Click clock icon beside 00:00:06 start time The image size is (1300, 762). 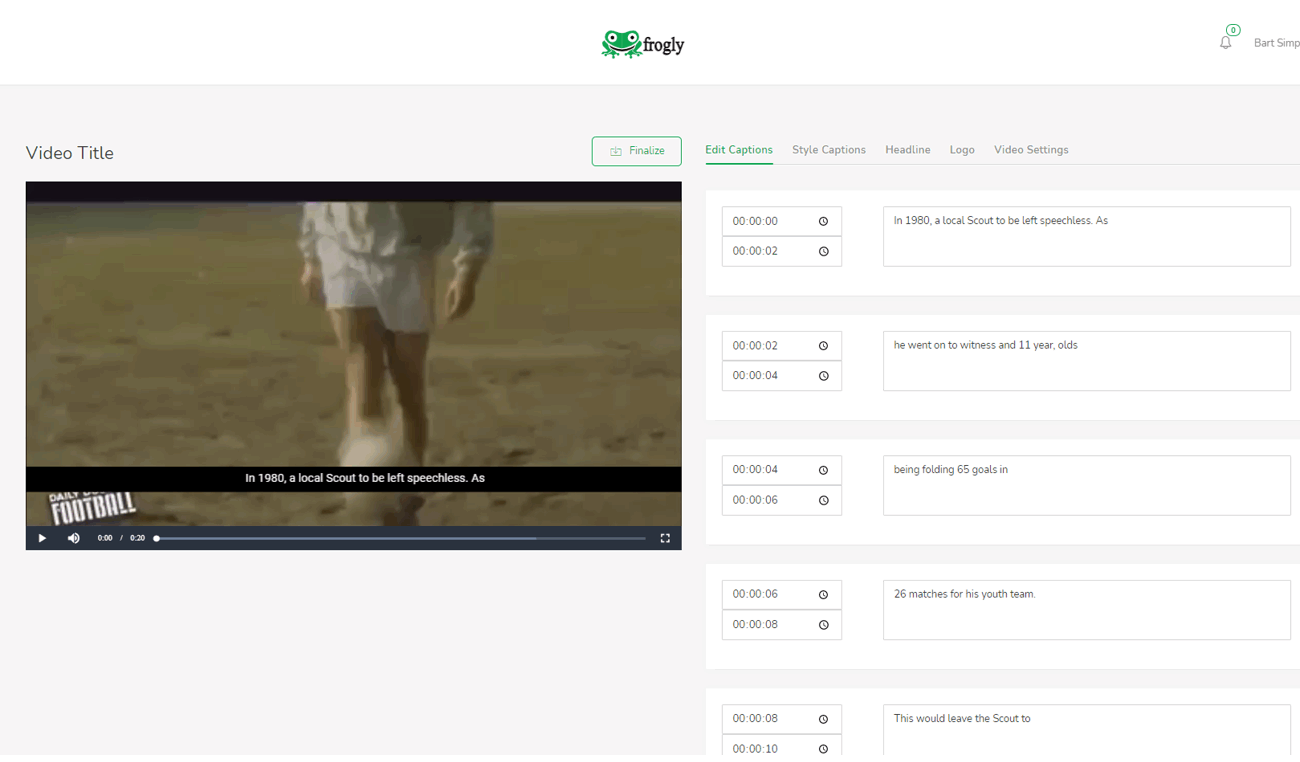tap(823, 594)
